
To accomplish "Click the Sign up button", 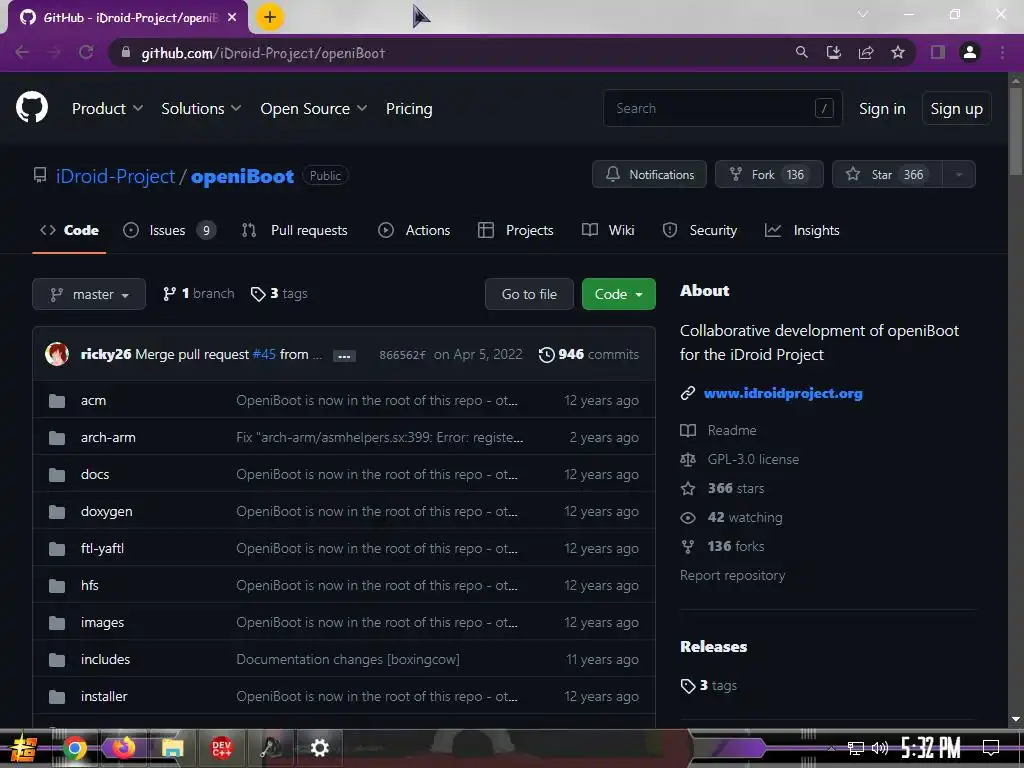I will (957, 108).
